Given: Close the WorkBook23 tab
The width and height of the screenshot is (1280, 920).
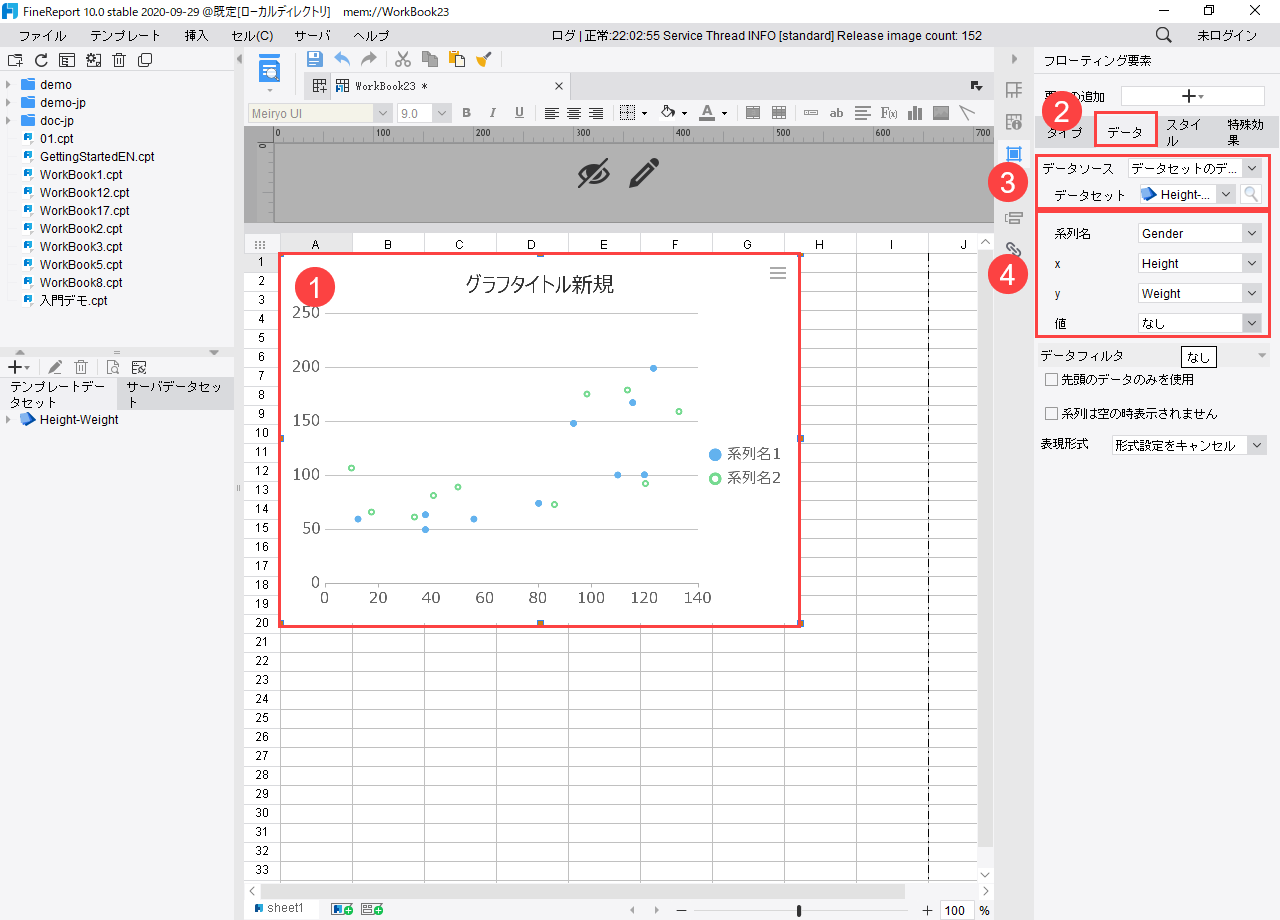Looking at the screenshot, I should pos(559,86).
